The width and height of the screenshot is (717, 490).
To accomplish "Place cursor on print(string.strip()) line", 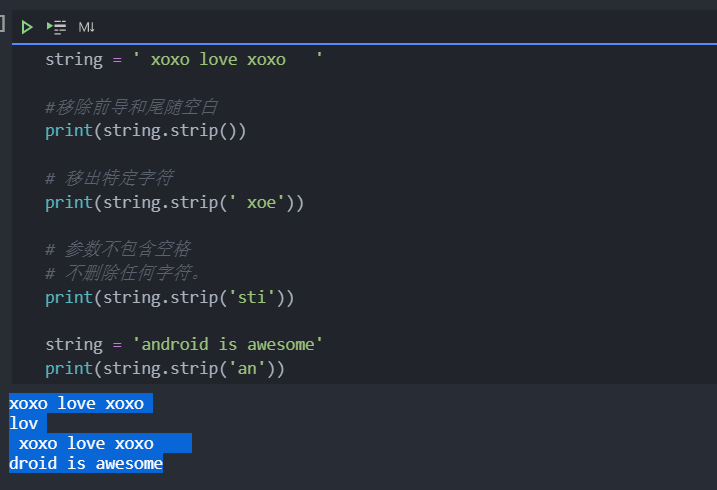I will coord(145,131).
